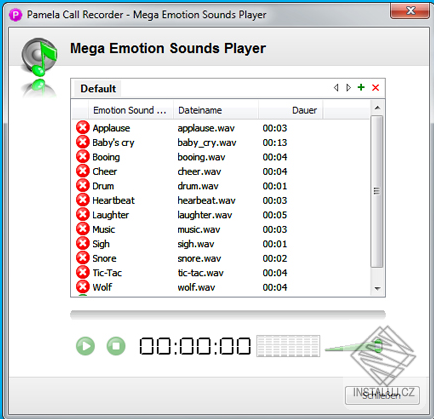
Task: Click the drum.wav file name
Action: pos(198,186)
